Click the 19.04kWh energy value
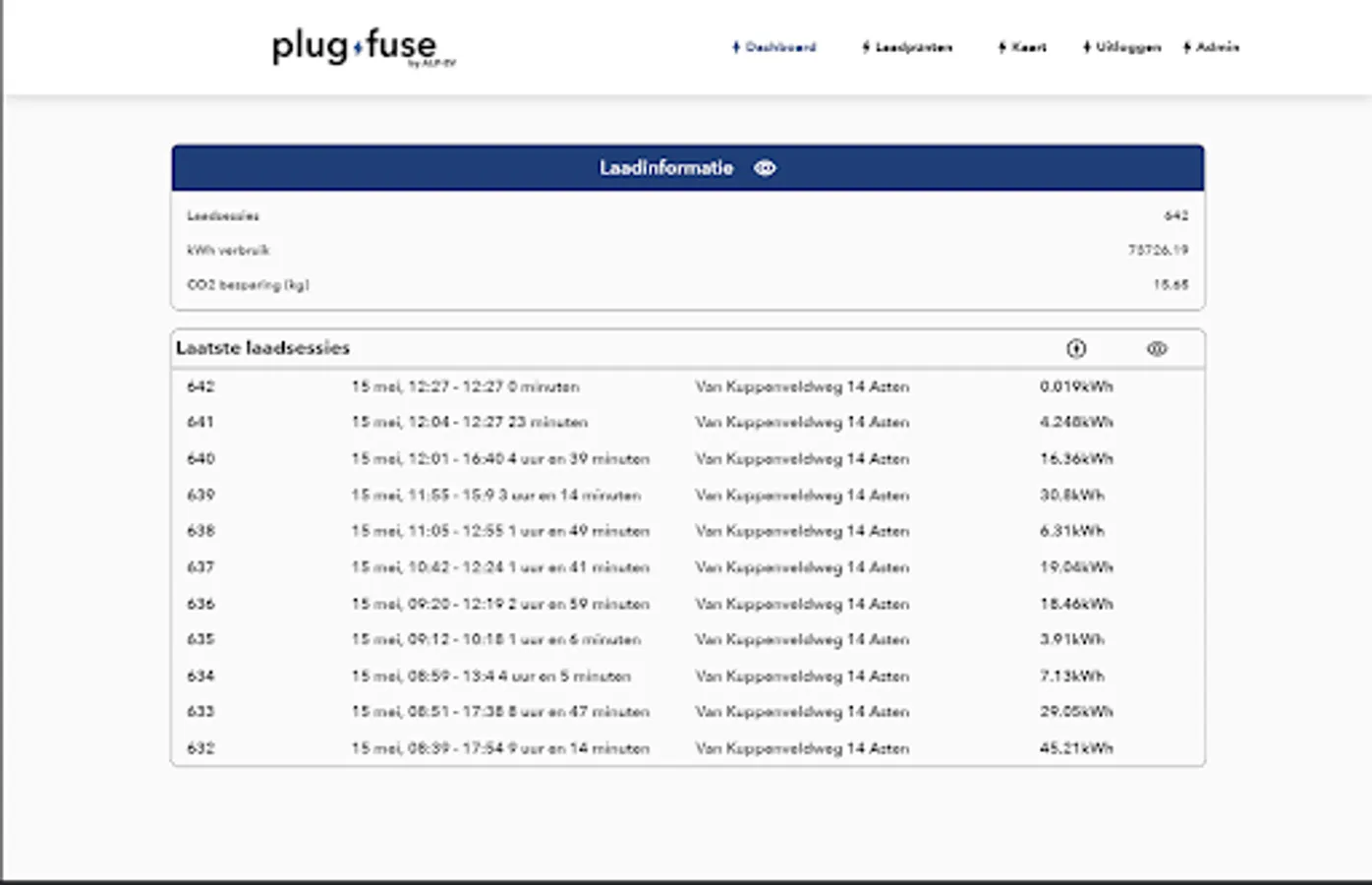This screenshot has width=1372, height=885. point(1076,567)
